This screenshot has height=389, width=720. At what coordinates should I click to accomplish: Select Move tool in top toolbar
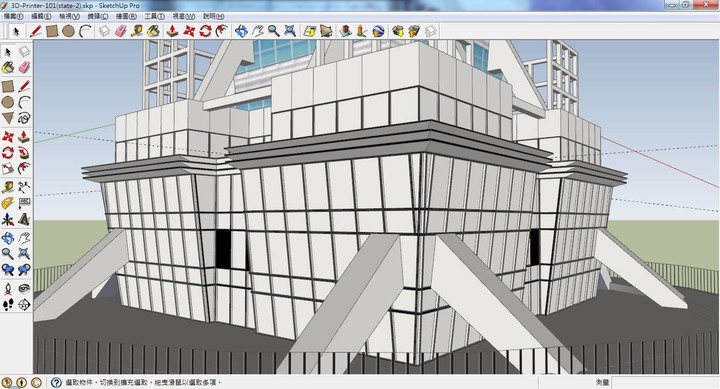coord(189,31)
